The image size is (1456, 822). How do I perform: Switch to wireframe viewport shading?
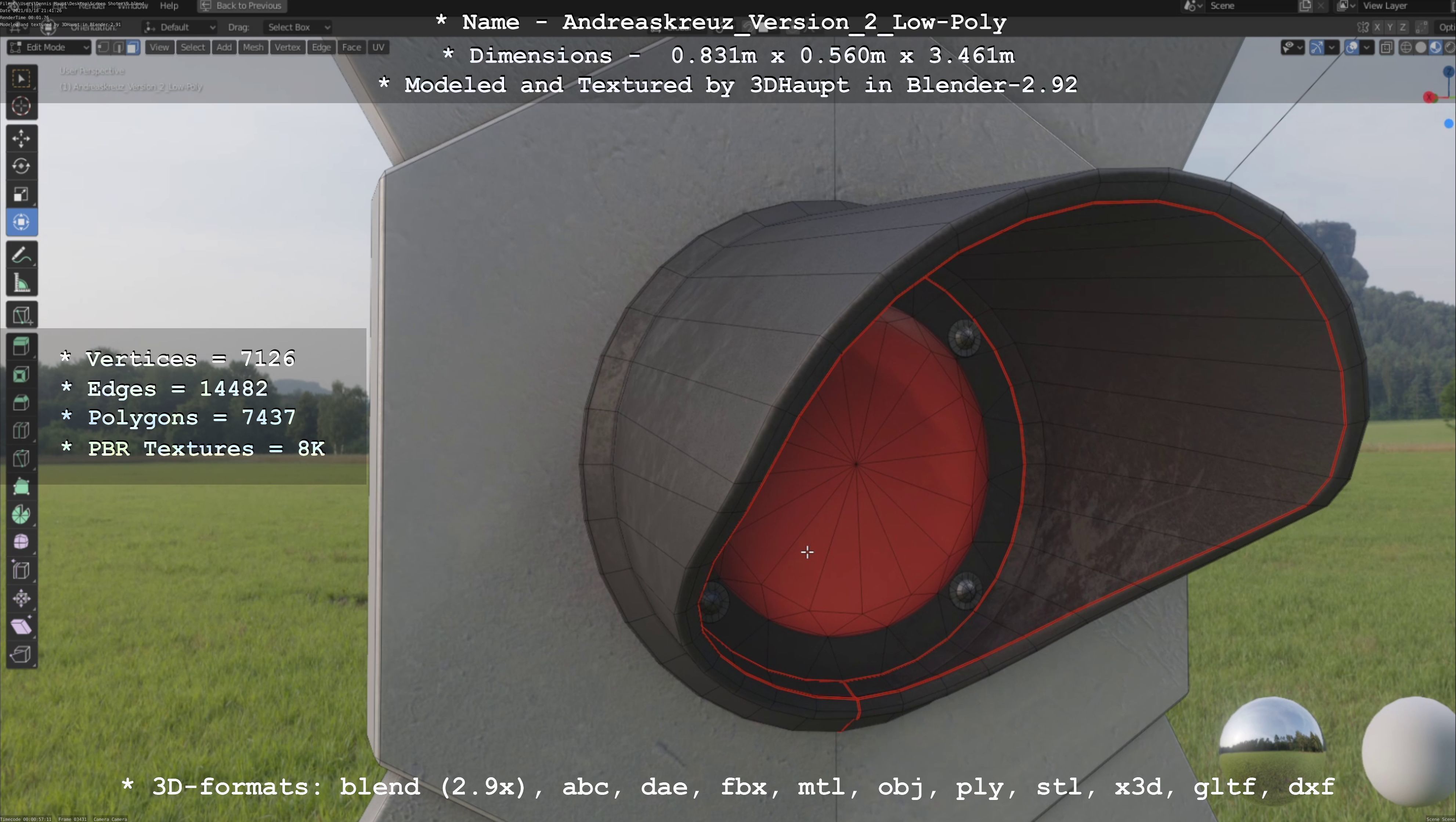pyautogui.click(x=1406, y=47)
